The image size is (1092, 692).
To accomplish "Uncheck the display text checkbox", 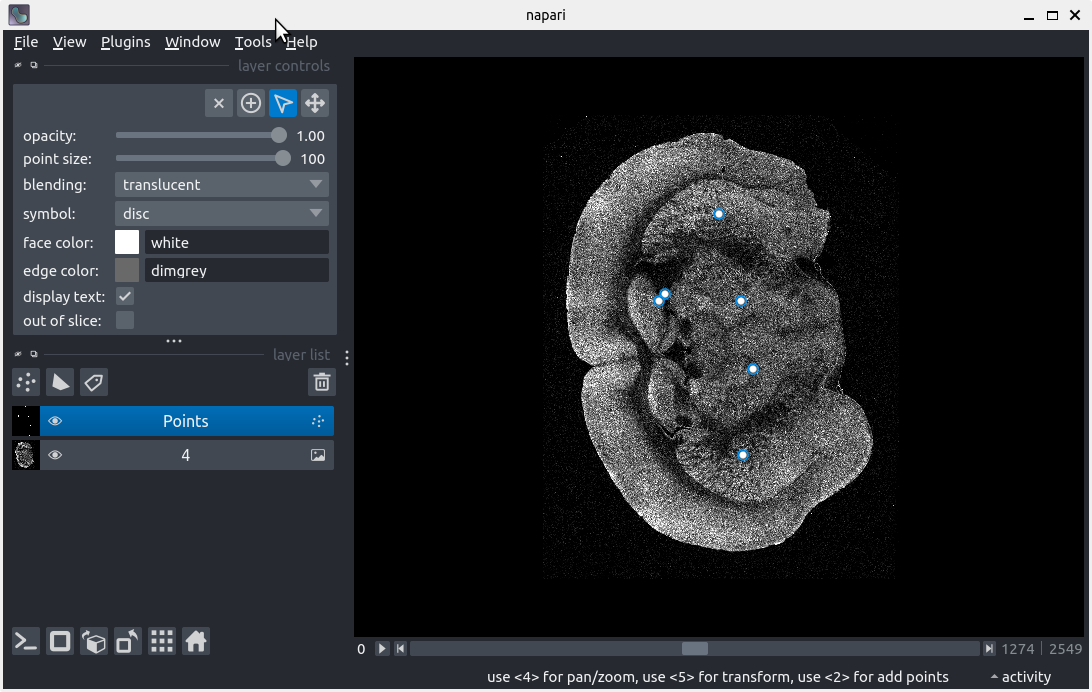I will (x=125, y=297).
